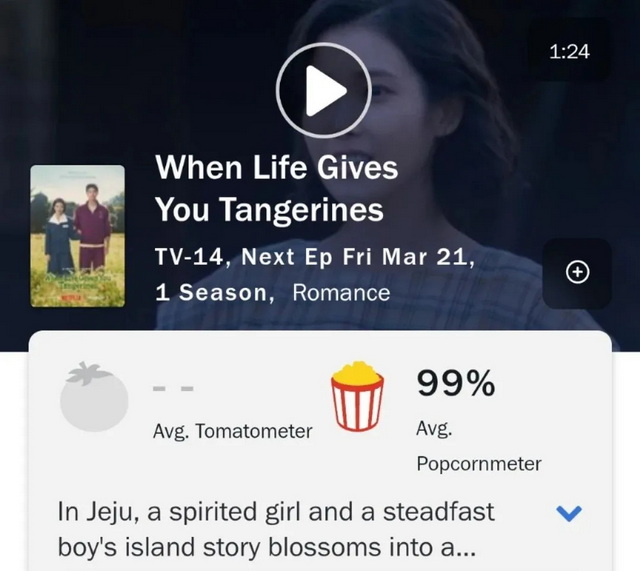This screenshot has width=640, height=571.
Task: Click the 1:24 trailer duration badge
Action: 569,52
